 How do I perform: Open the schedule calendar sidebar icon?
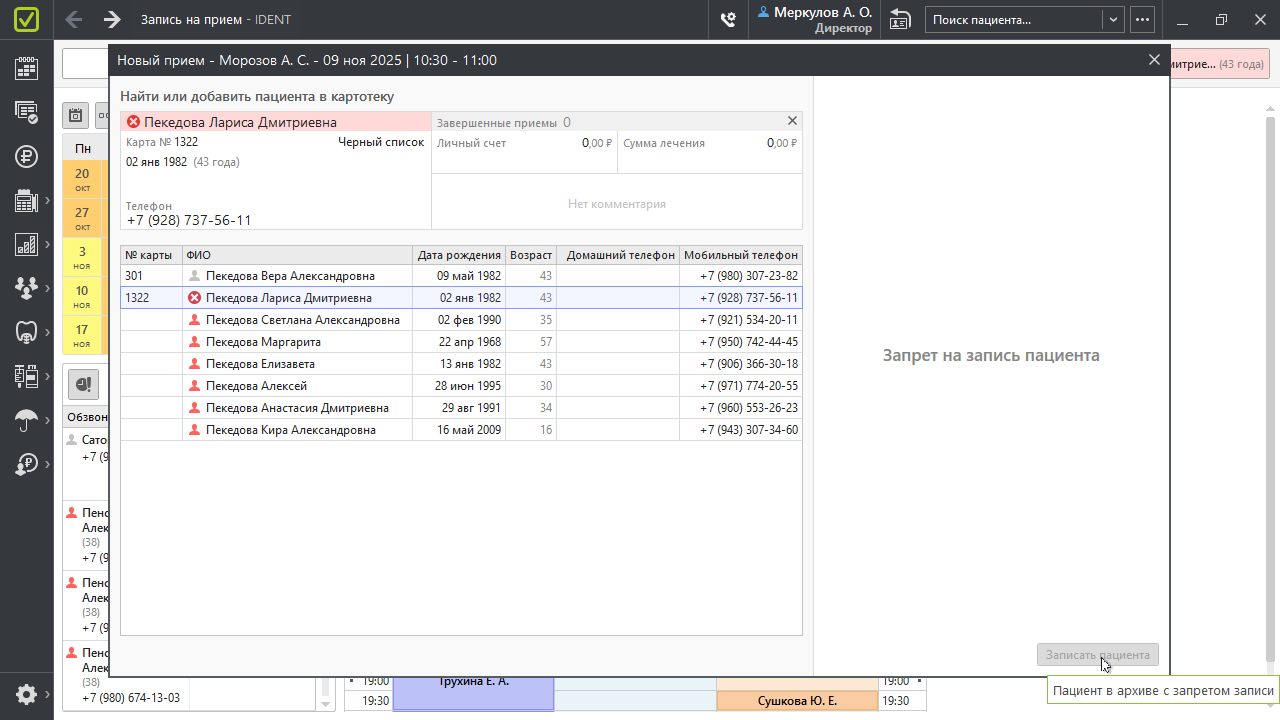click(26, 68)
